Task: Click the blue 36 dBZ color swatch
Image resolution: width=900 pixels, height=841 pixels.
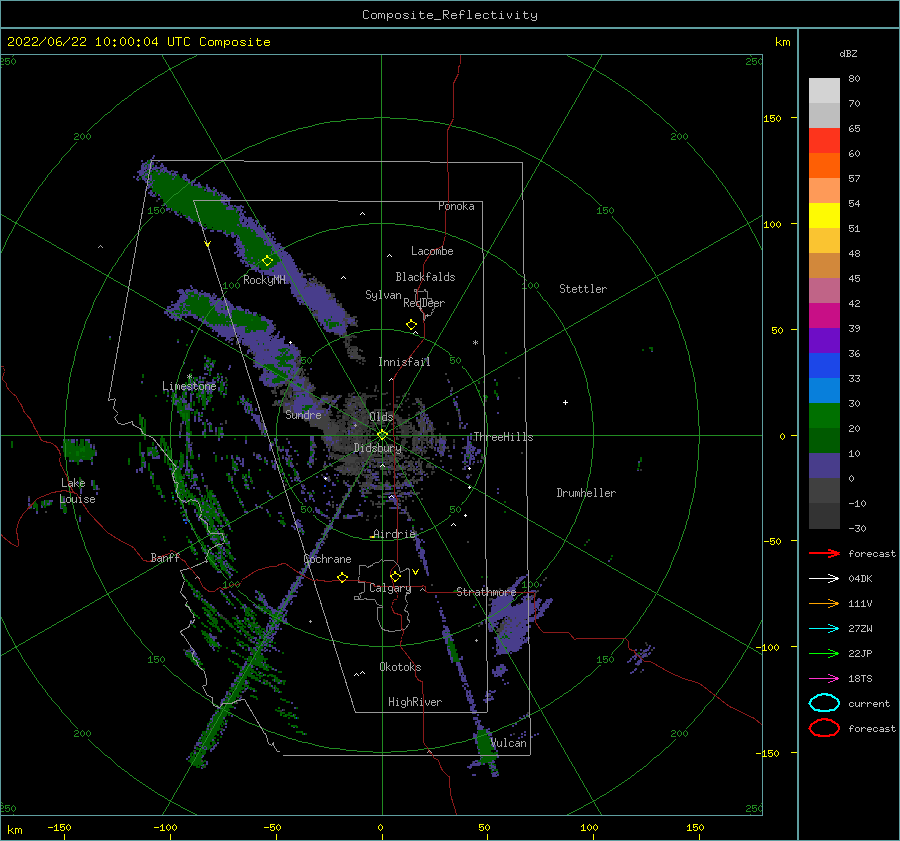Action: click(824, 366)
